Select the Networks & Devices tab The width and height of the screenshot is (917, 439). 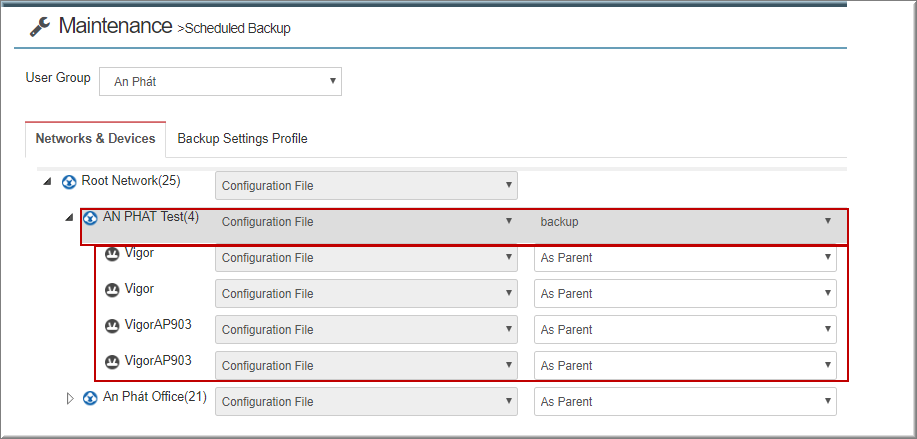pyautogui.click(x=95, y=139)
